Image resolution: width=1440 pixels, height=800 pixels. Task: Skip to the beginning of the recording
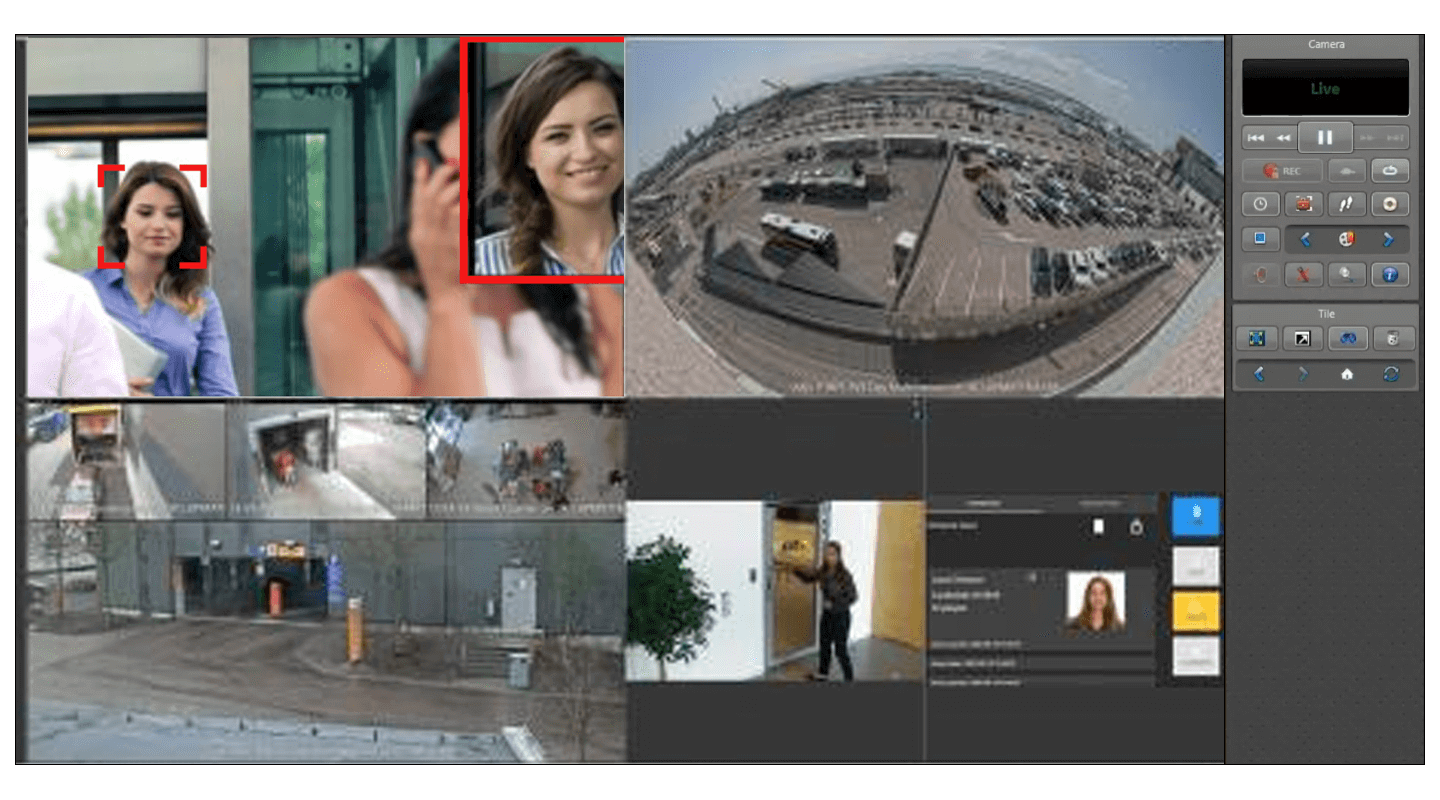pos(1256,138)
